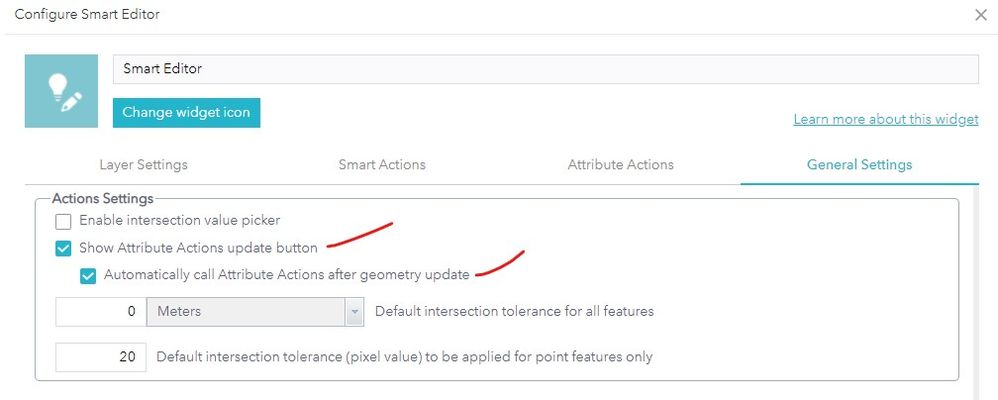Focus the intersection tolerance field showing 0
998x400 pixels.
coord(100,312)
